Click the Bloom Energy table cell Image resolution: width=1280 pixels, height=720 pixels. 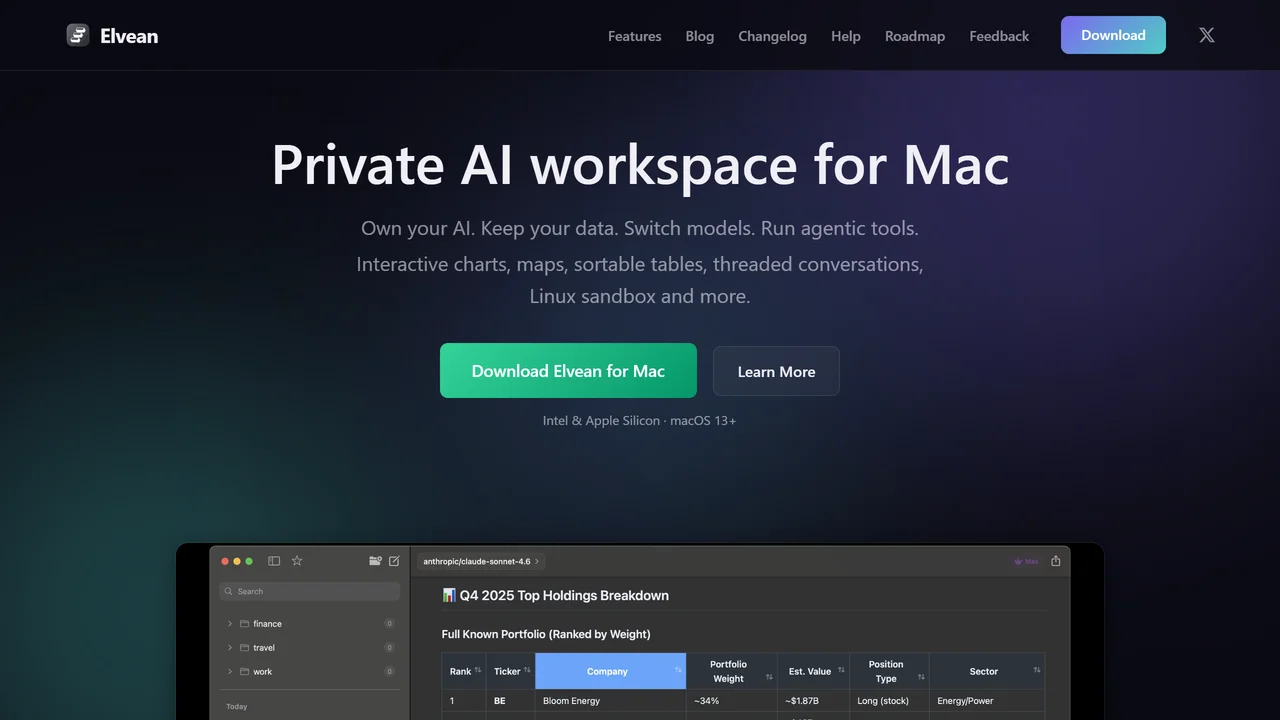(x=611, y=701)
